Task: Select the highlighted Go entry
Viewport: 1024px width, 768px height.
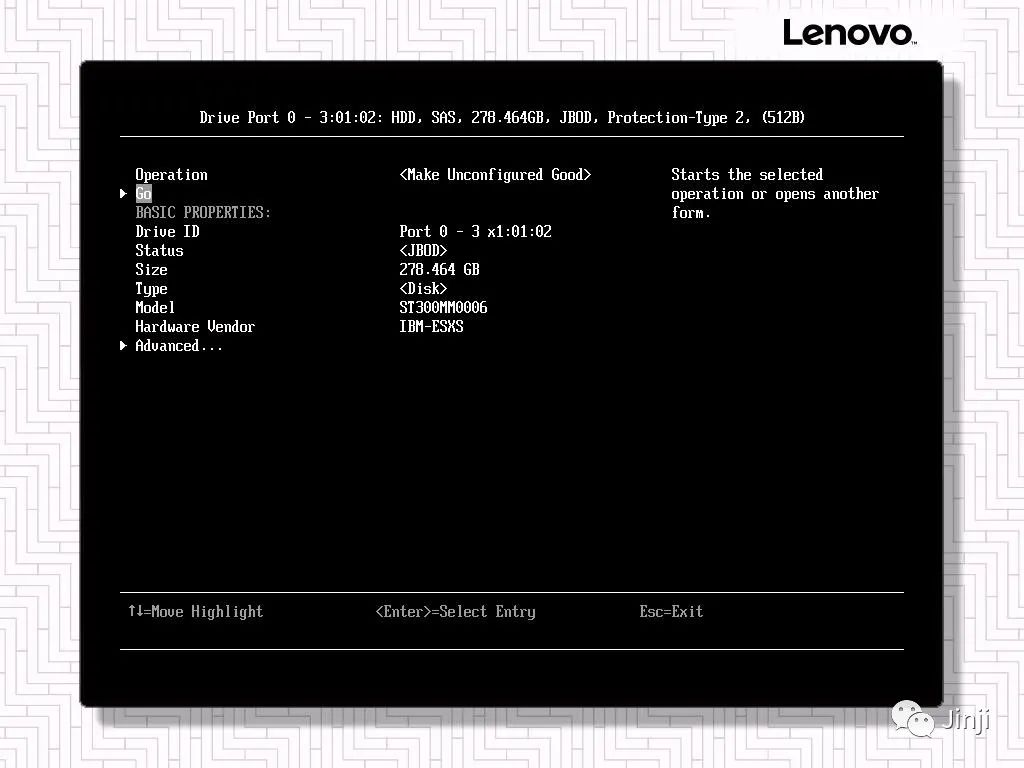Action: pos(144,193)
